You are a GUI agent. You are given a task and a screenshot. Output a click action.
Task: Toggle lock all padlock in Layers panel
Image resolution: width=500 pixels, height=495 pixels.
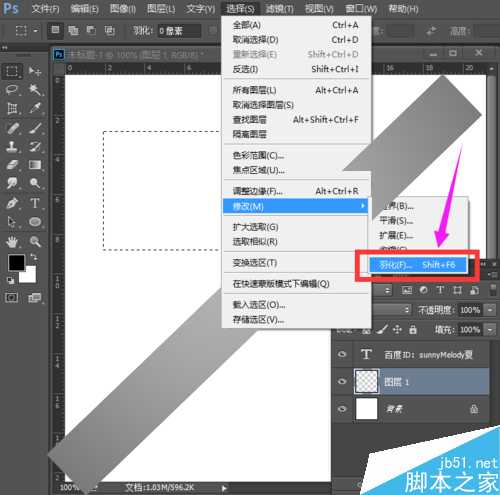[x=413, y=330]
